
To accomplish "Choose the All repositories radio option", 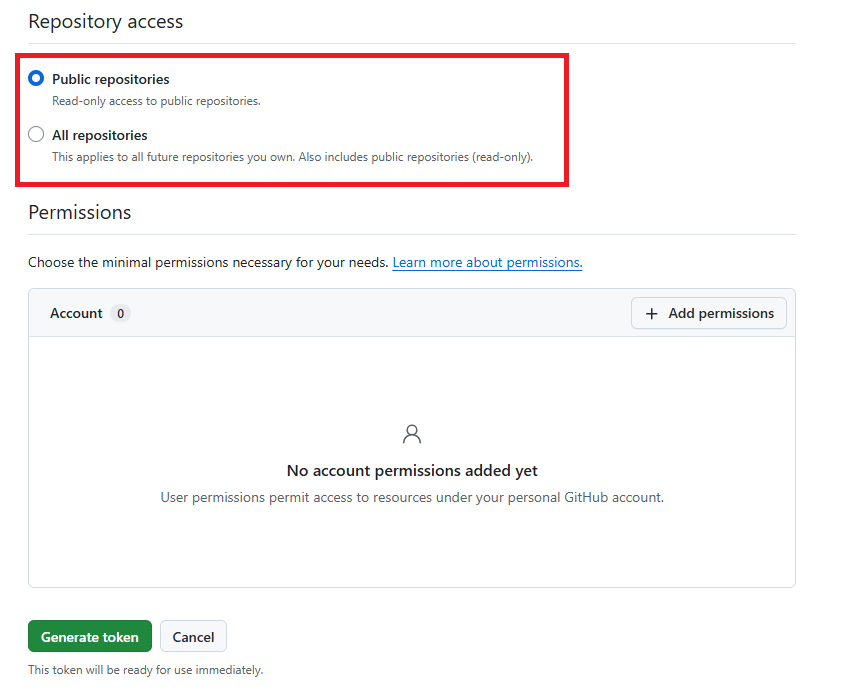I will point(36,134).
